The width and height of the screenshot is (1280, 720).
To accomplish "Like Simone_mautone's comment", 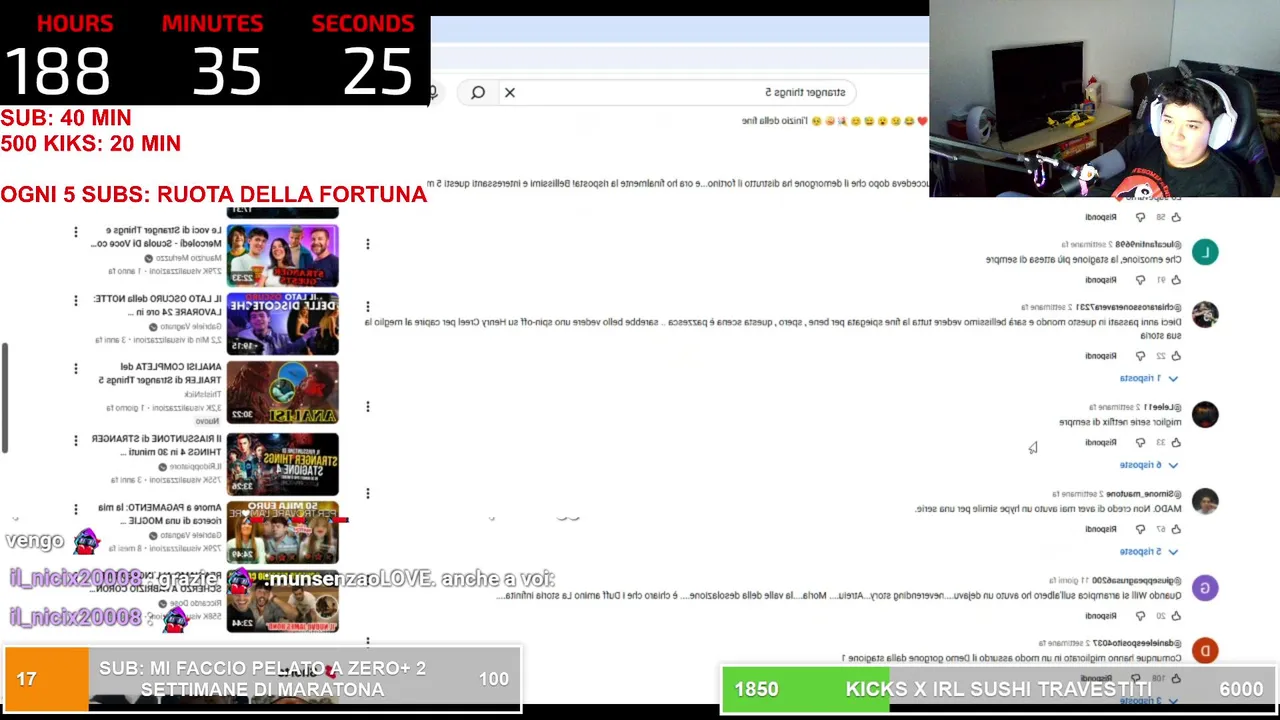I will [x=1177, y=529].
